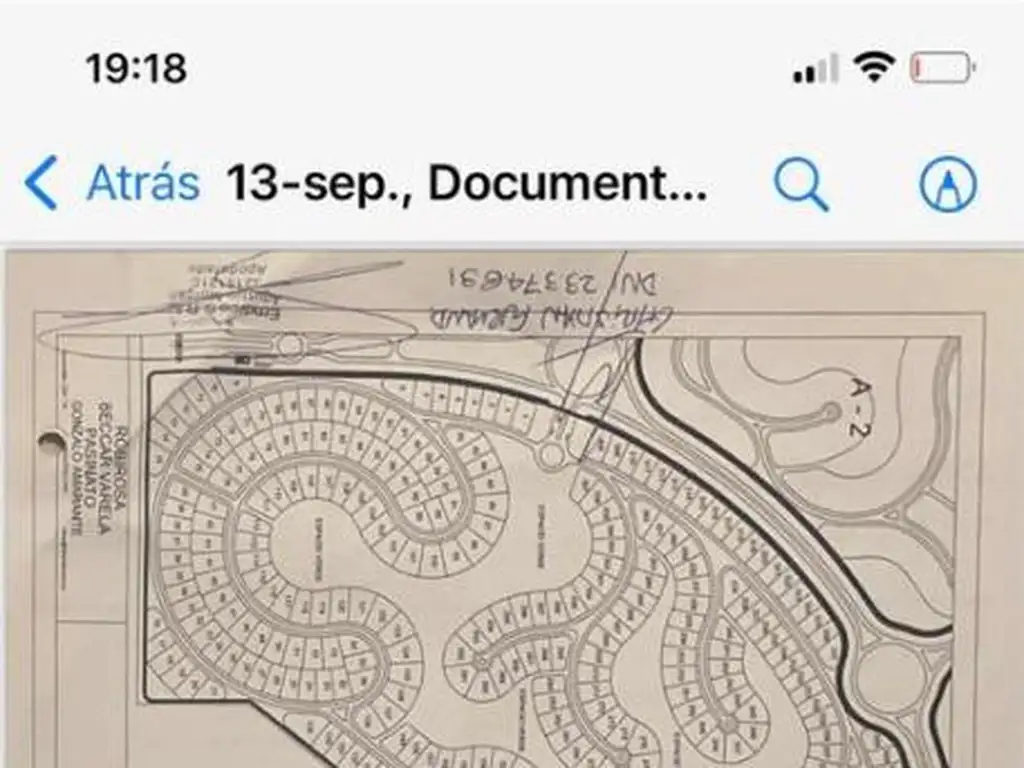Tap the low battery indicator
1024x768 pixels.
(943, 67)
